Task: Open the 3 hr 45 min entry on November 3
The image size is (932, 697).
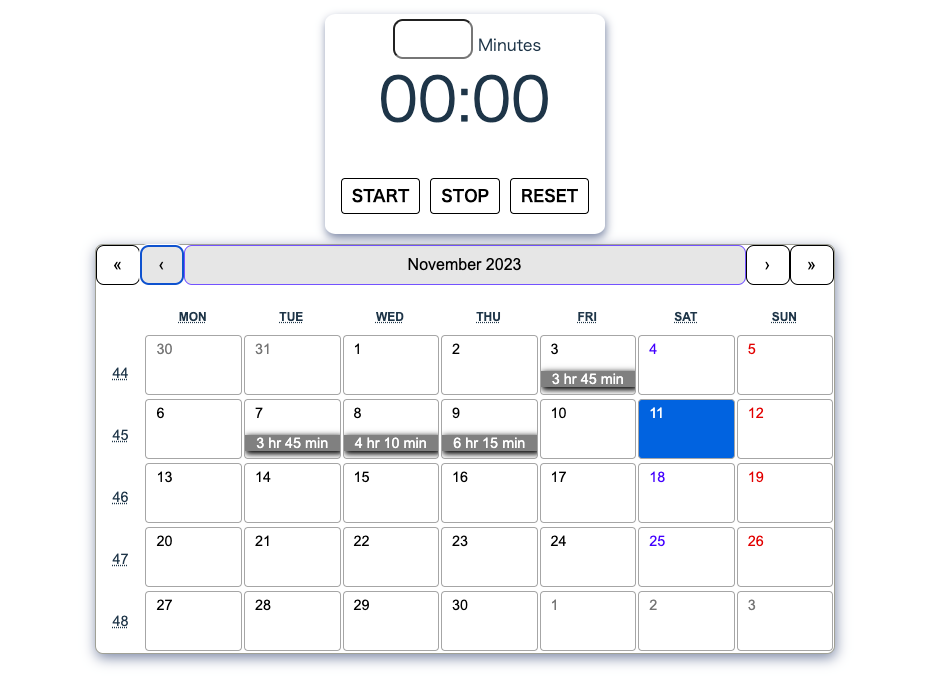Action: [x=587, y=380]
